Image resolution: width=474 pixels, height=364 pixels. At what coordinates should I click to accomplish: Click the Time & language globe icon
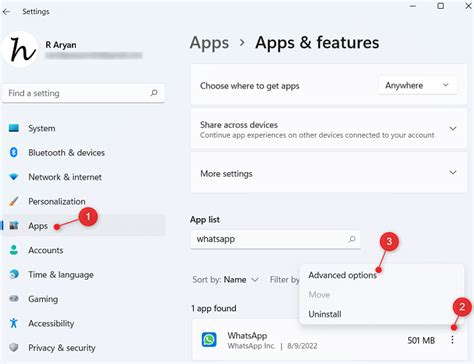coord(14,274)
